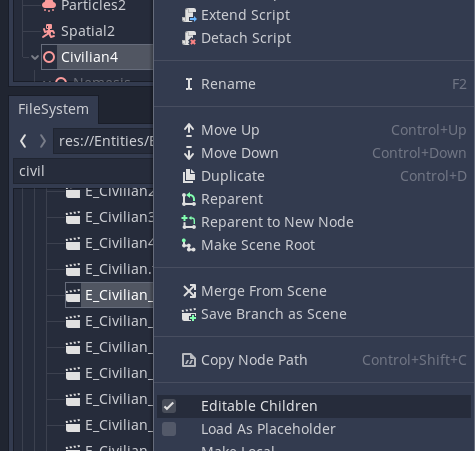
Task: Go forward in FileSystem history
Action: point(43,141)
